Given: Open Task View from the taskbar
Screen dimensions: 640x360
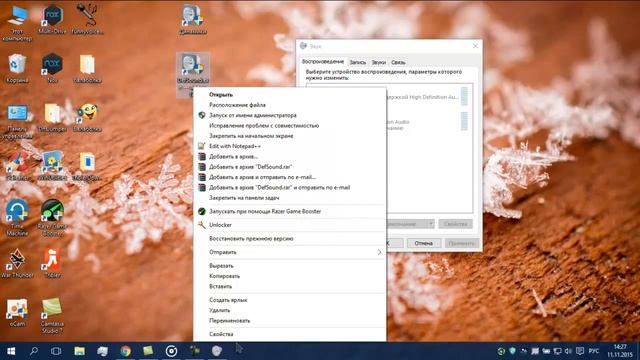Looking at the screenshot, I should pyautogui.click(x=56, y=351).
